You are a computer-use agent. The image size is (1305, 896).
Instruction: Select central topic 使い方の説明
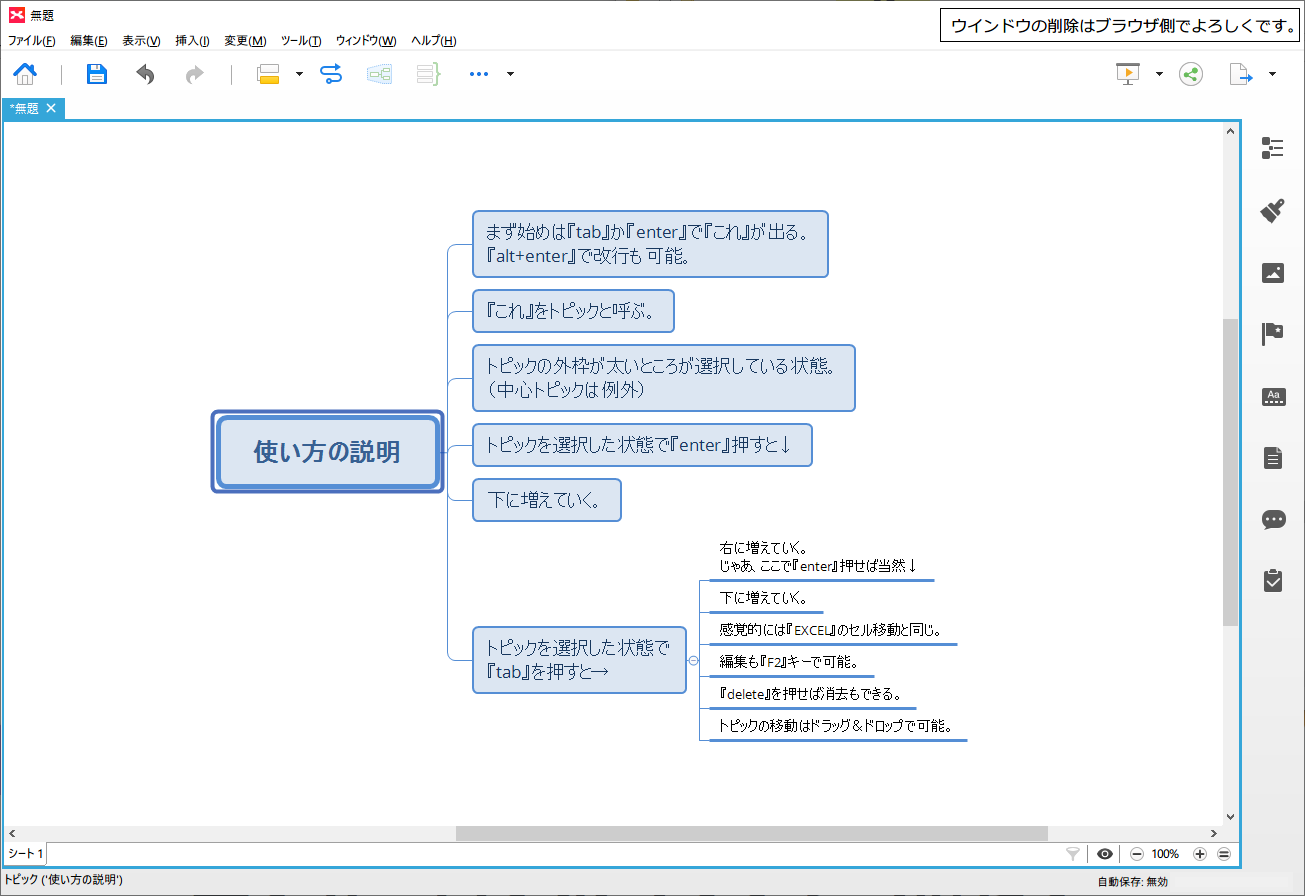tap(327, 452)
